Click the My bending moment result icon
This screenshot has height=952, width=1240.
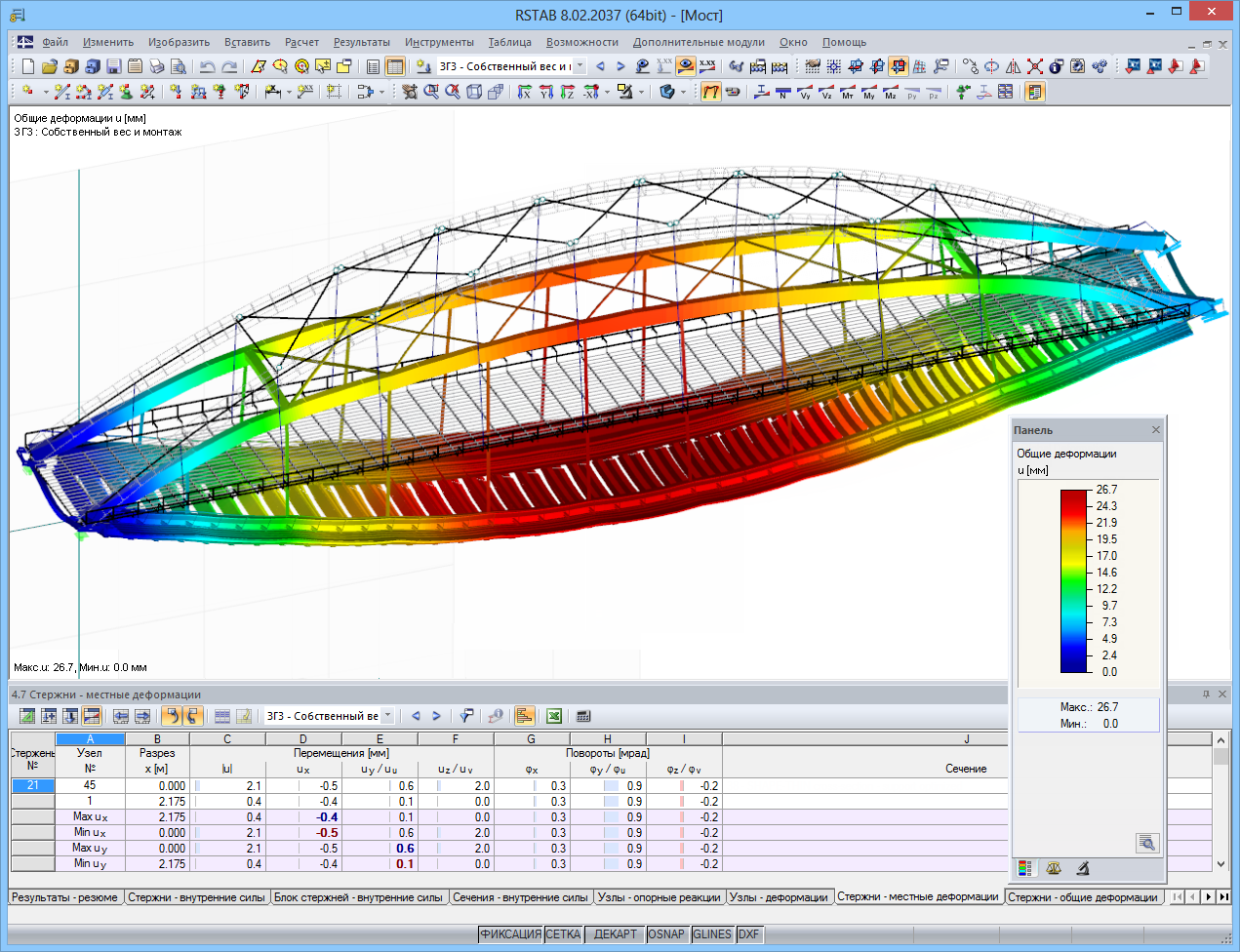tap(869, 92)
